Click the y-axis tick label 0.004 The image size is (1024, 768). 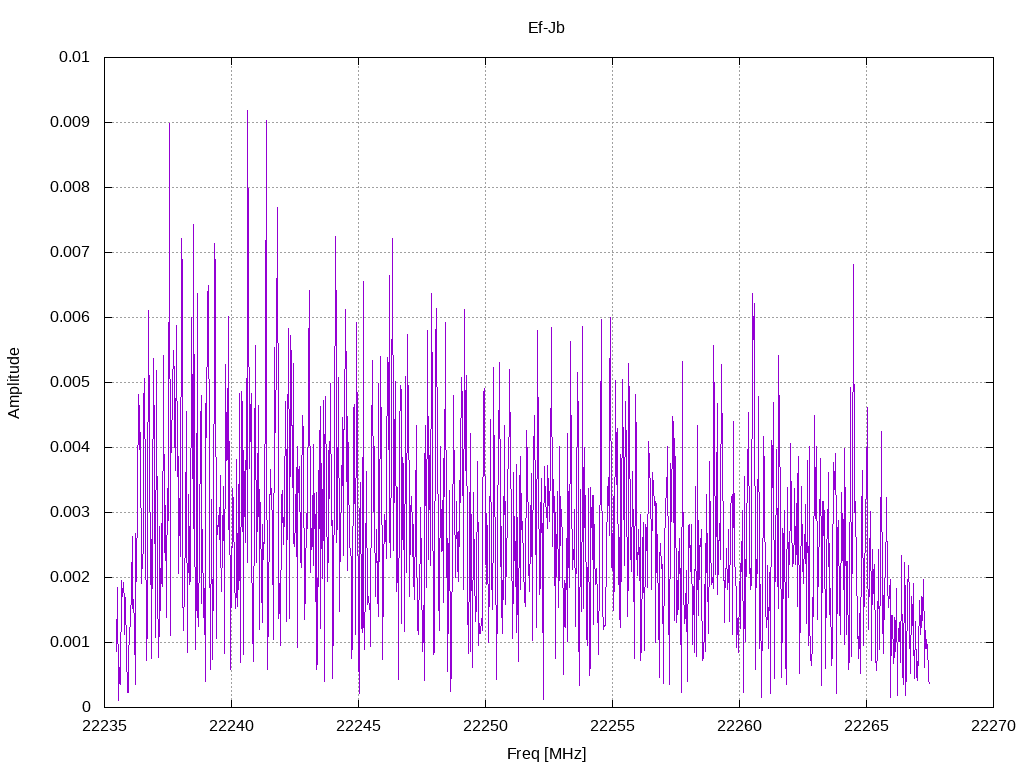click(71, 447)
